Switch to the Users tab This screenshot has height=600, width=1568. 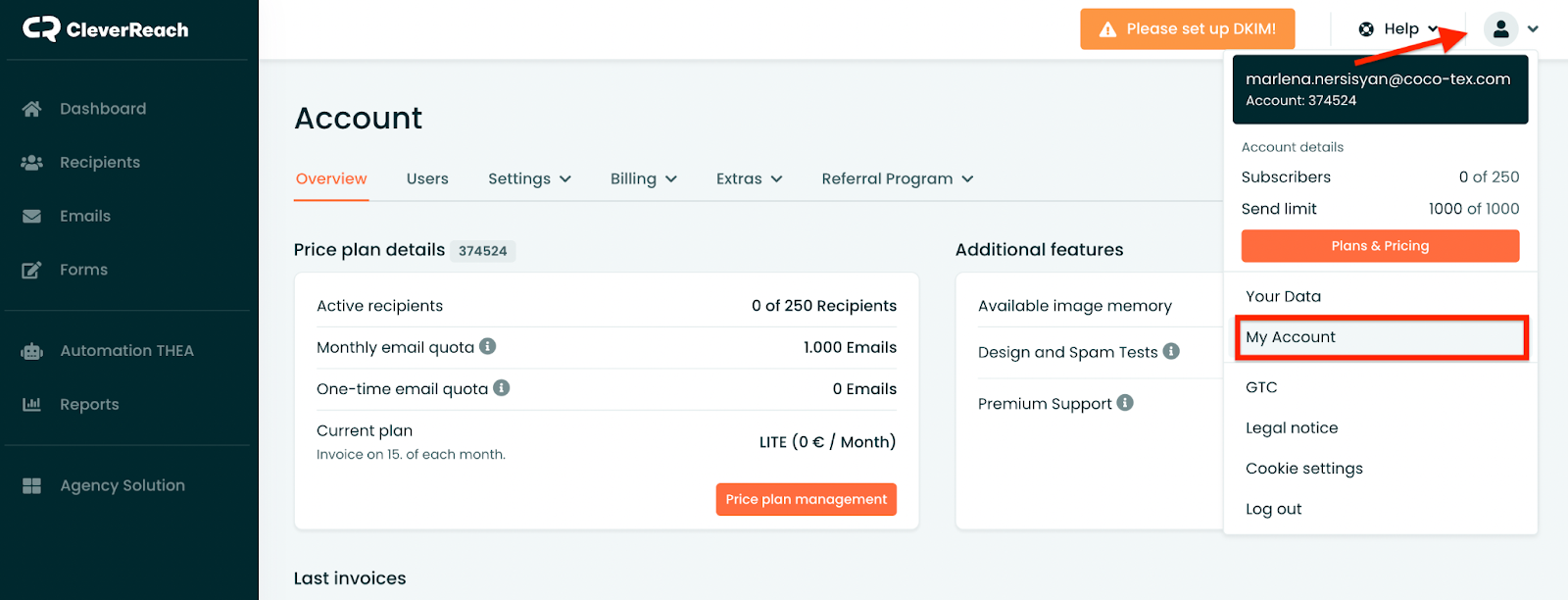[x=427, y=178]
